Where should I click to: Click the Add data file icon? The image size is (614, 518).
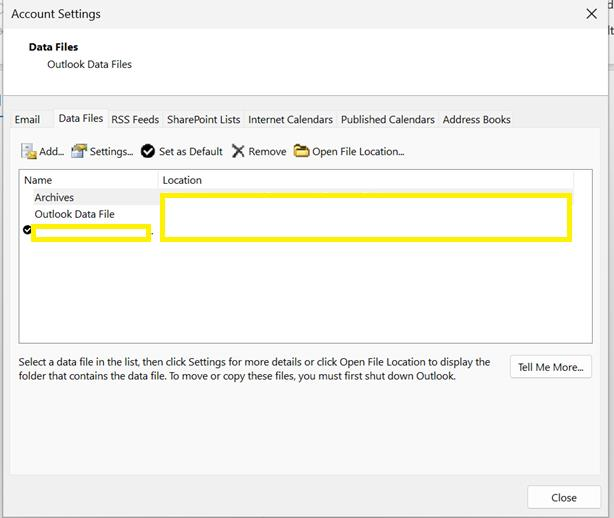point(29,151)
